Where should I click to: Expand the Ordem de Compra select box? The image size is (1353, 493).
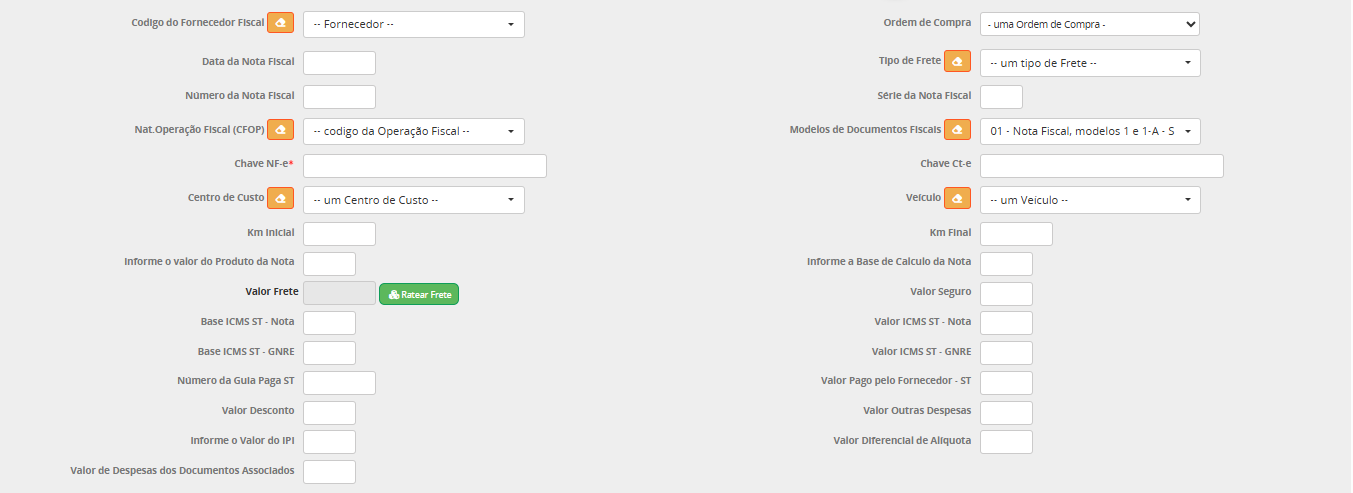(x=1089, y=24)
